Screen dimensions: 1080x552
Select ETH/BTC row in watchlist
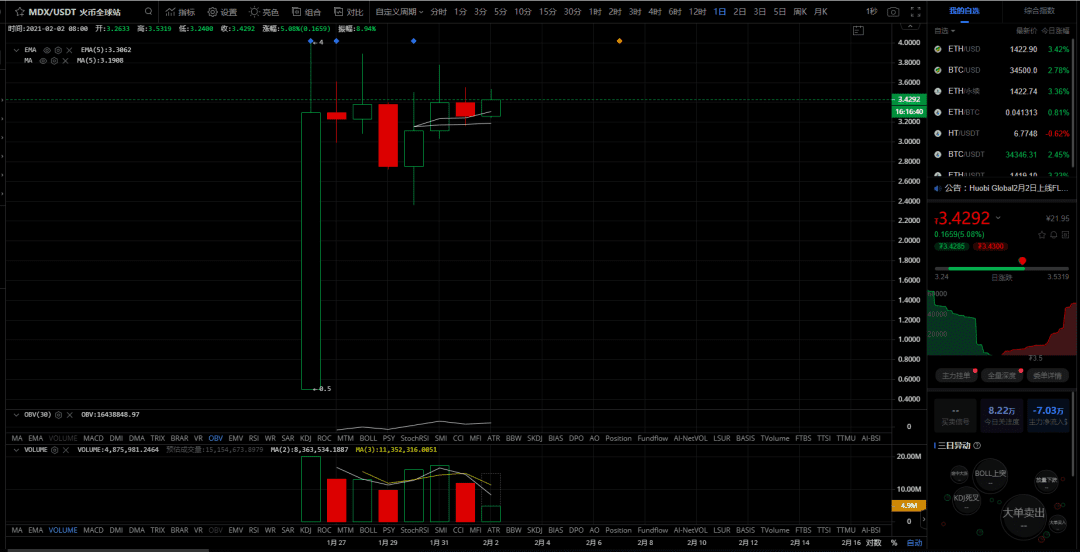[1001, 112]
